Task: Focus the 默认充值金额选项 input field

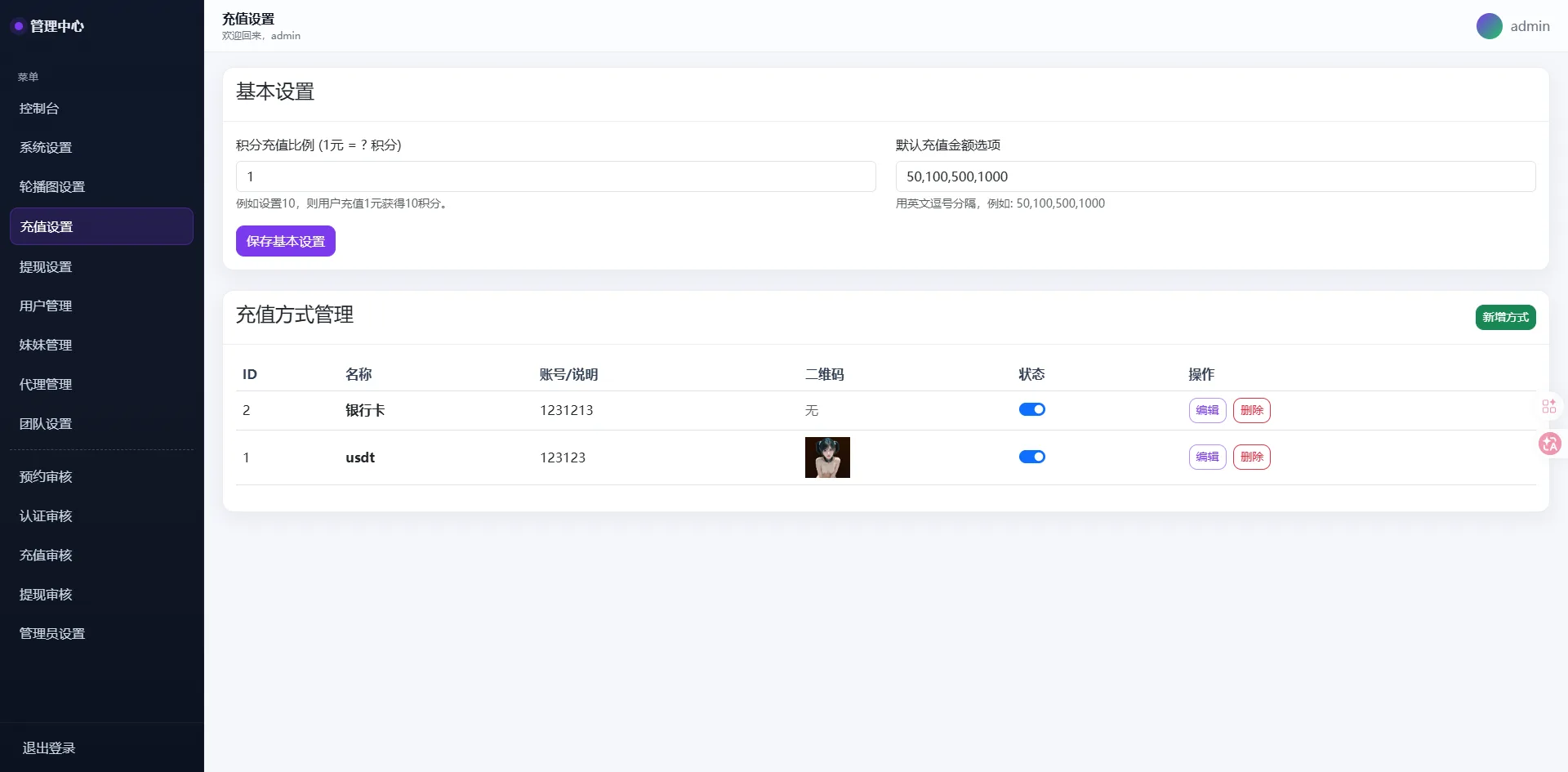Action: click(x=1215, y=176)
